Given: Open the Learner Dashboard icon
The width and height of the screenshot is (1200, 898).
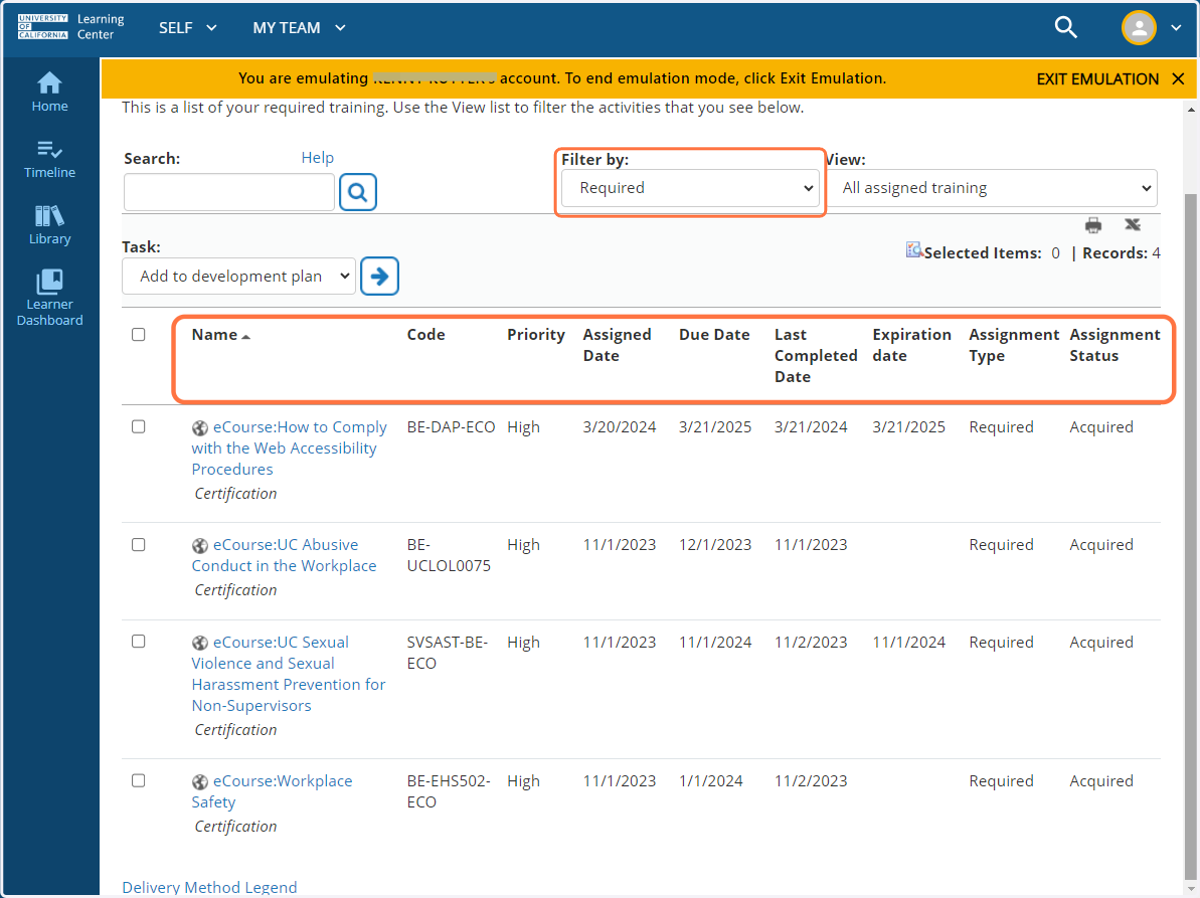Looking at the screenshot, I should tap(49, 299).
